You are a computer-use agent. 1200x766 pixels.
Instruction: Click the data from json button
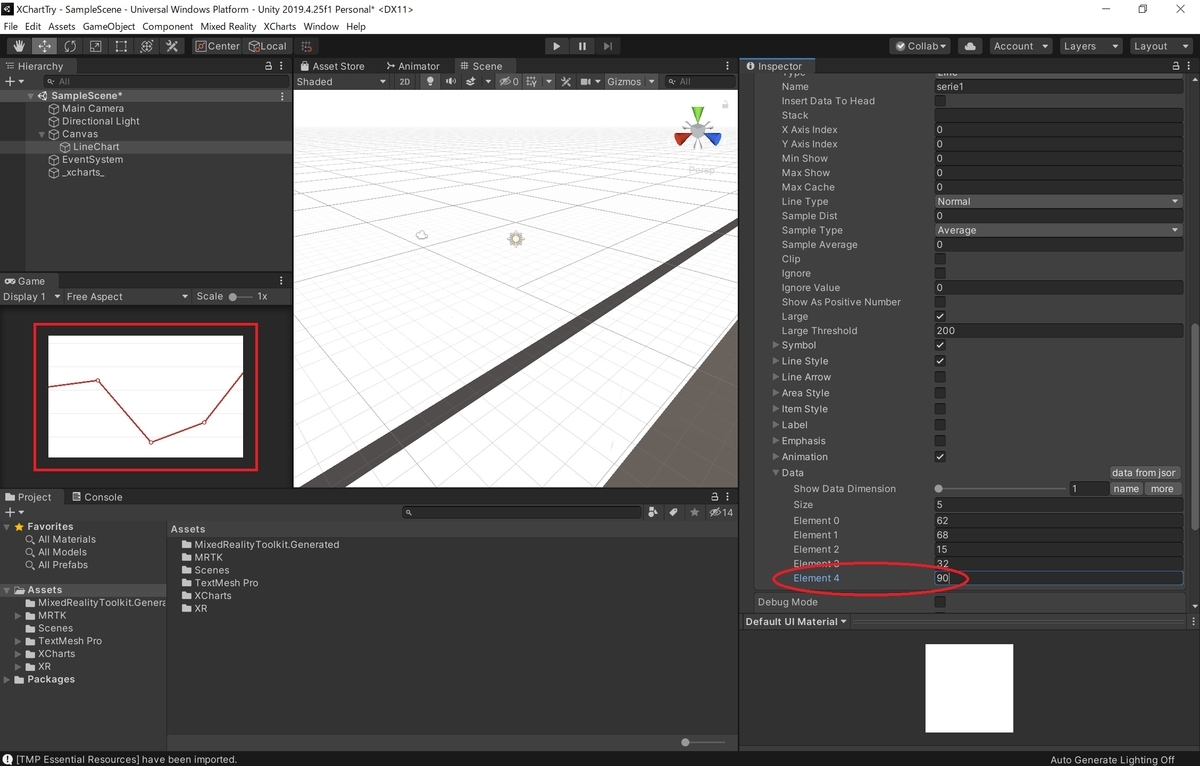click(1143, 472)
